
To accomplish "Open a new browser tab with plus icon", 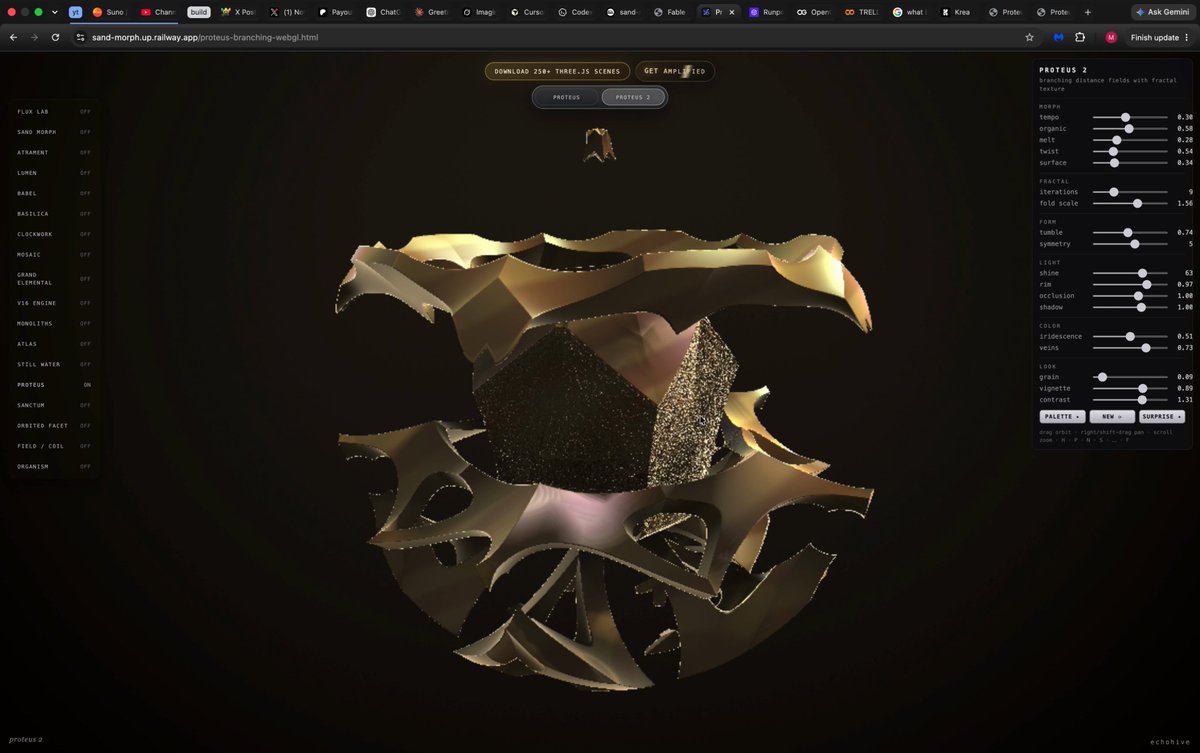I will pyautogui.click(x=1088, y=12).
